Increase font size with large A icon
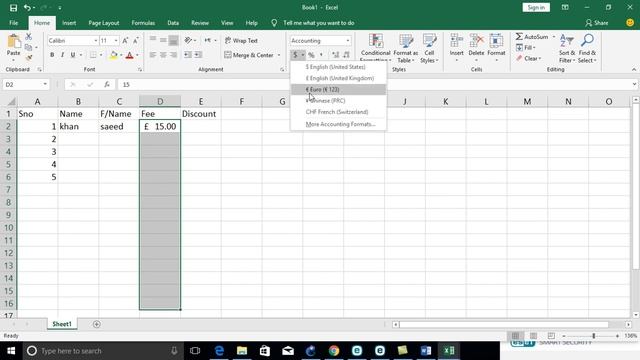This screenshot has width=640, height=360. (x=125, y=40)
